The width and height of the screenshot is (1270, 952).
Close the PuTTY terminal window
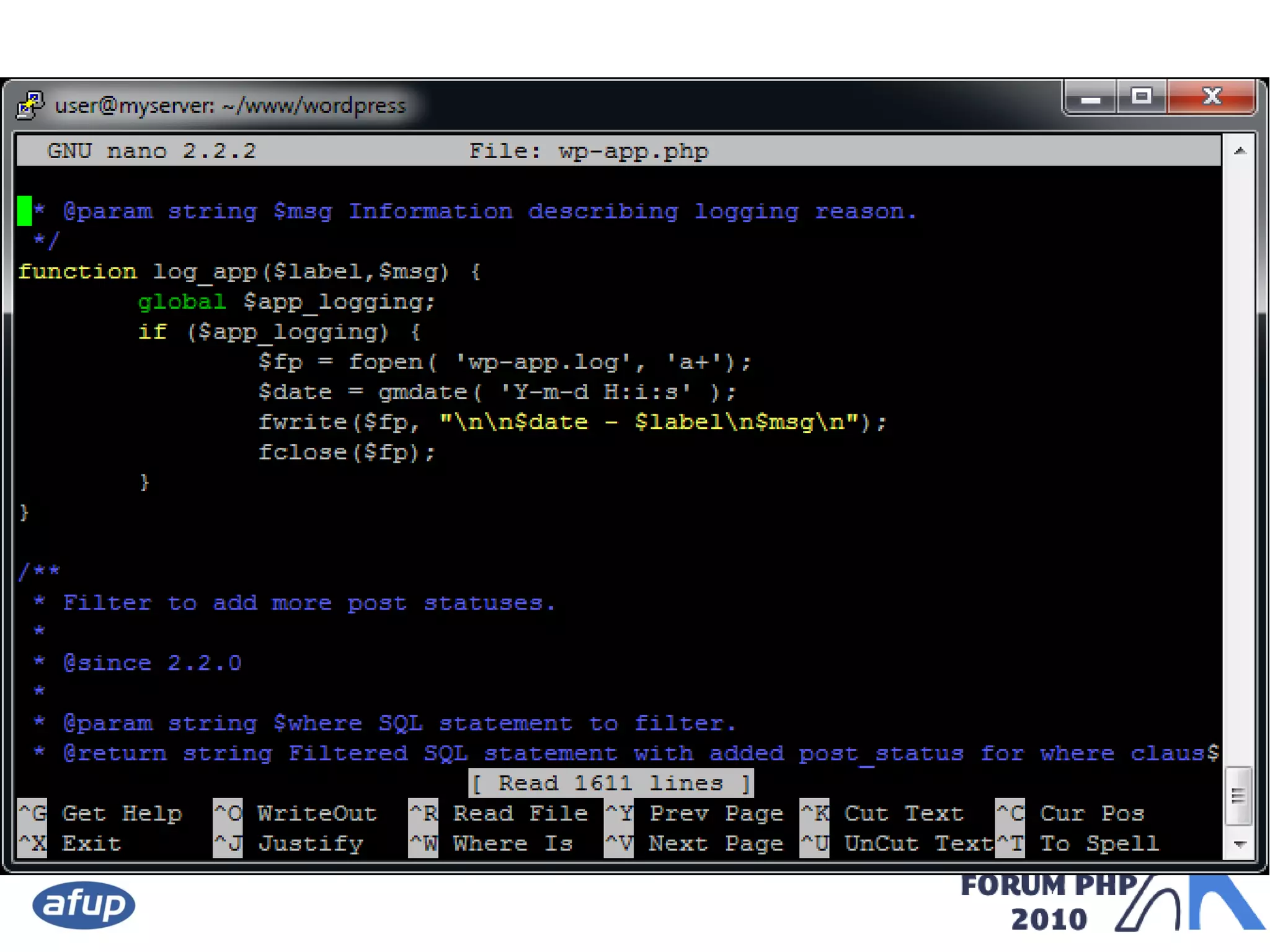pyautogui.click(x=1211, y=97)
